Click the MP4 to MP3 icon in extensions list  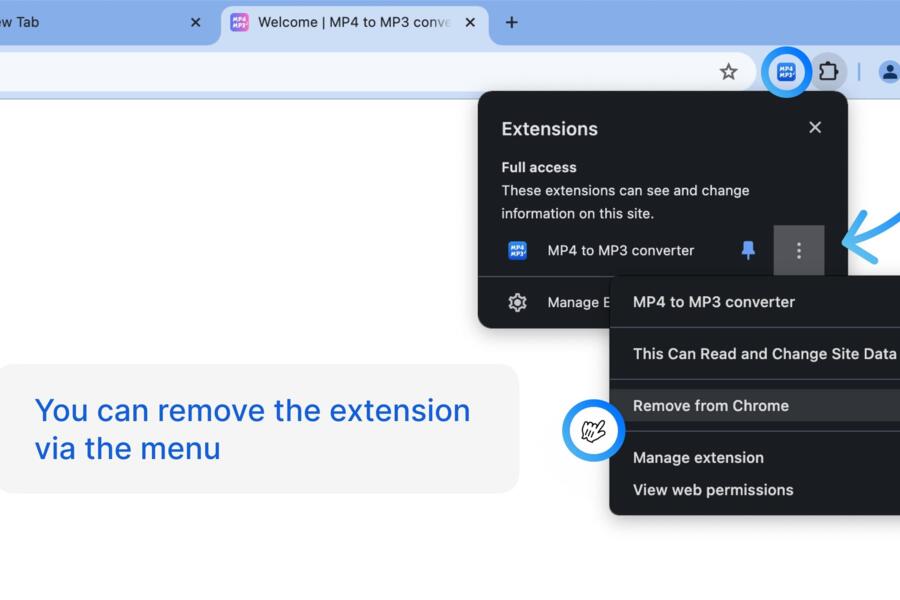[x=517, y=251]
